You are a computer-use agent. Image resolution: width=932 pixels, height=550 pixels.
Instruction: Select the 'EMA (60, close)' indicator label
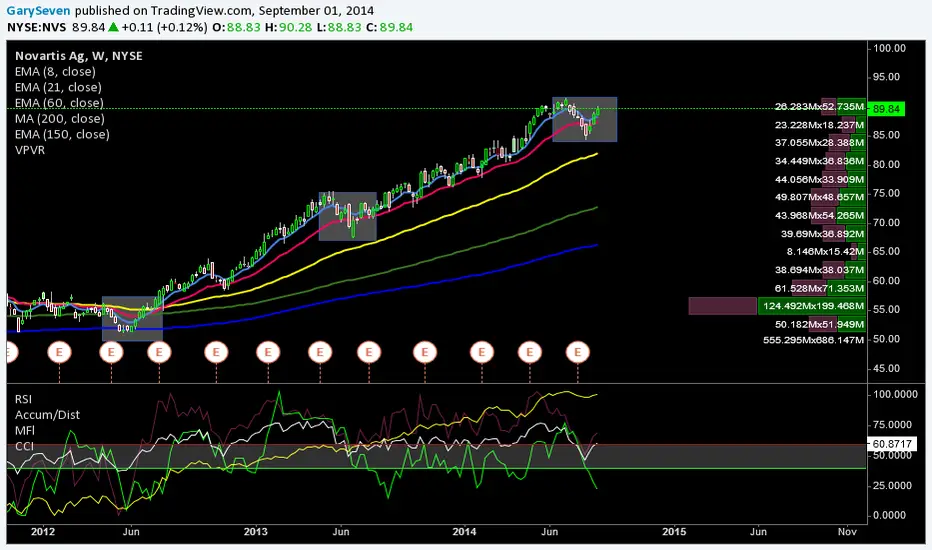(x=59, y=103)
